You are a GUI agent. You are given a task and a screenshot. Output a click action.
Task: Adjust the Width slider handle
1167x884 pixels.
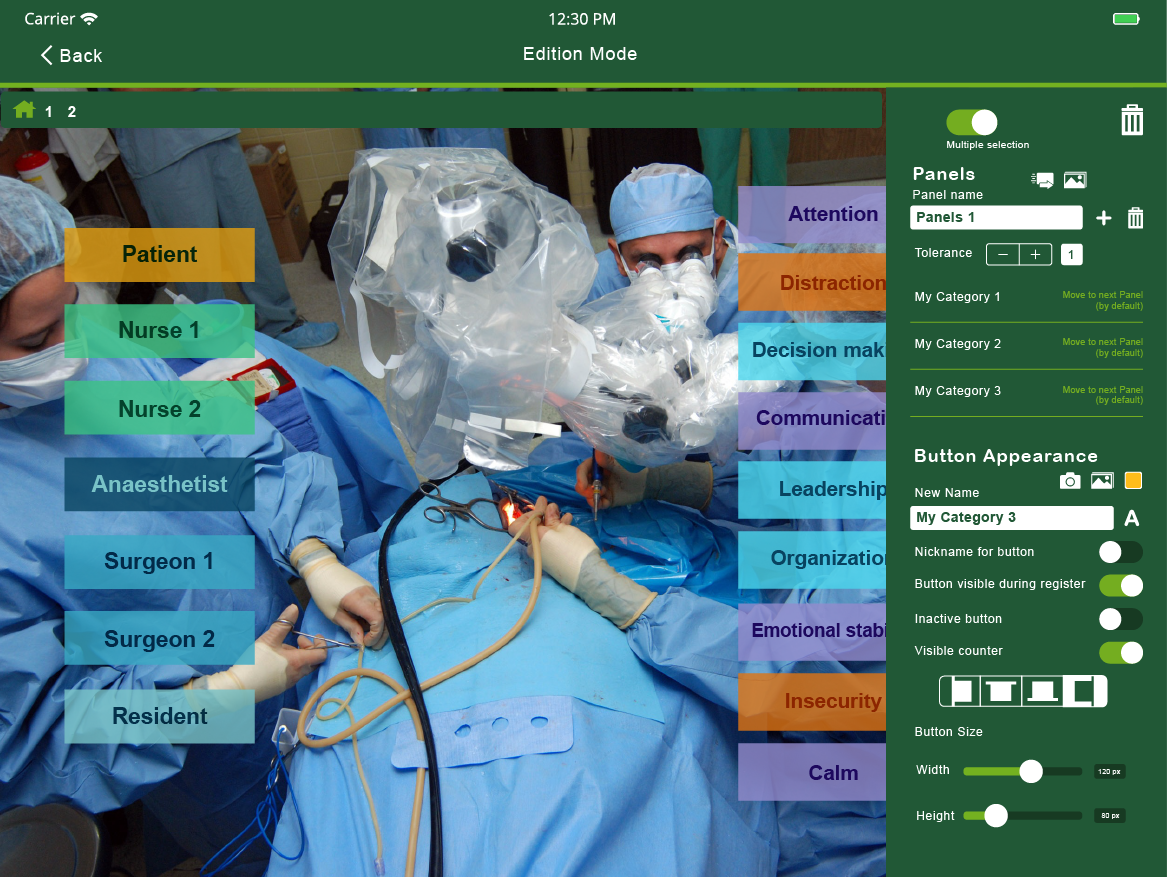[x=1031, y=771]
